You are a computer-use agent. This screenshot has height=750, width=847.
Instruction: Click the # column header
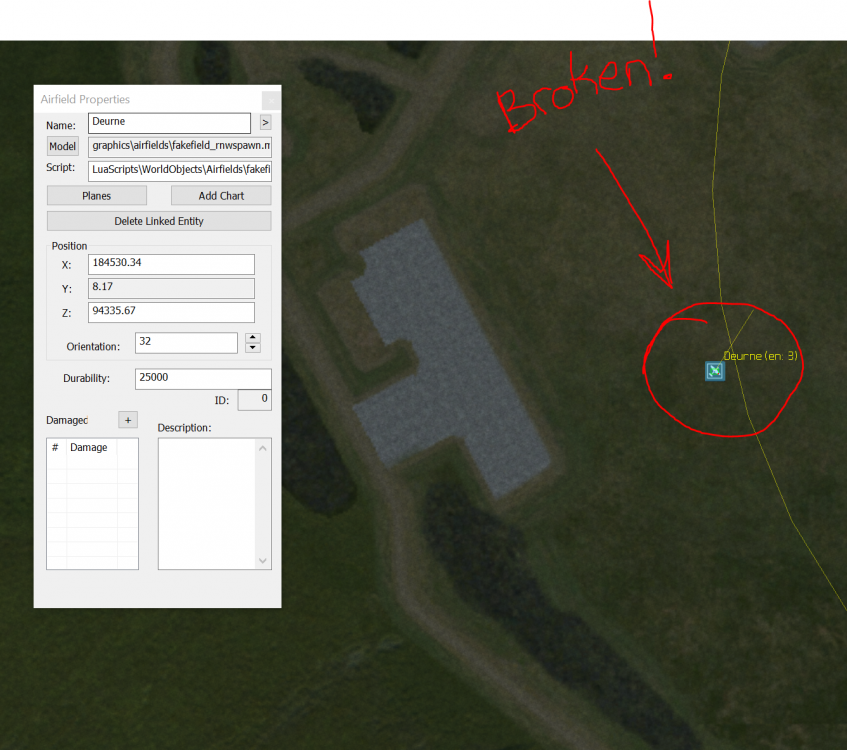click(x=56, y=447)
